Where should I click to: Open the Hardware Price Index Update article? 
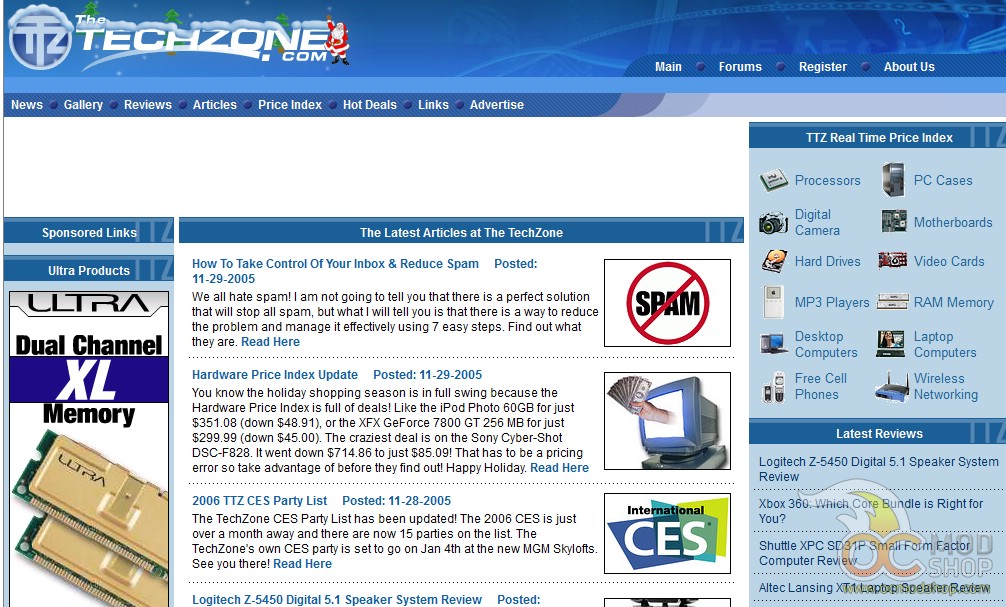click(x=275, y=375)
